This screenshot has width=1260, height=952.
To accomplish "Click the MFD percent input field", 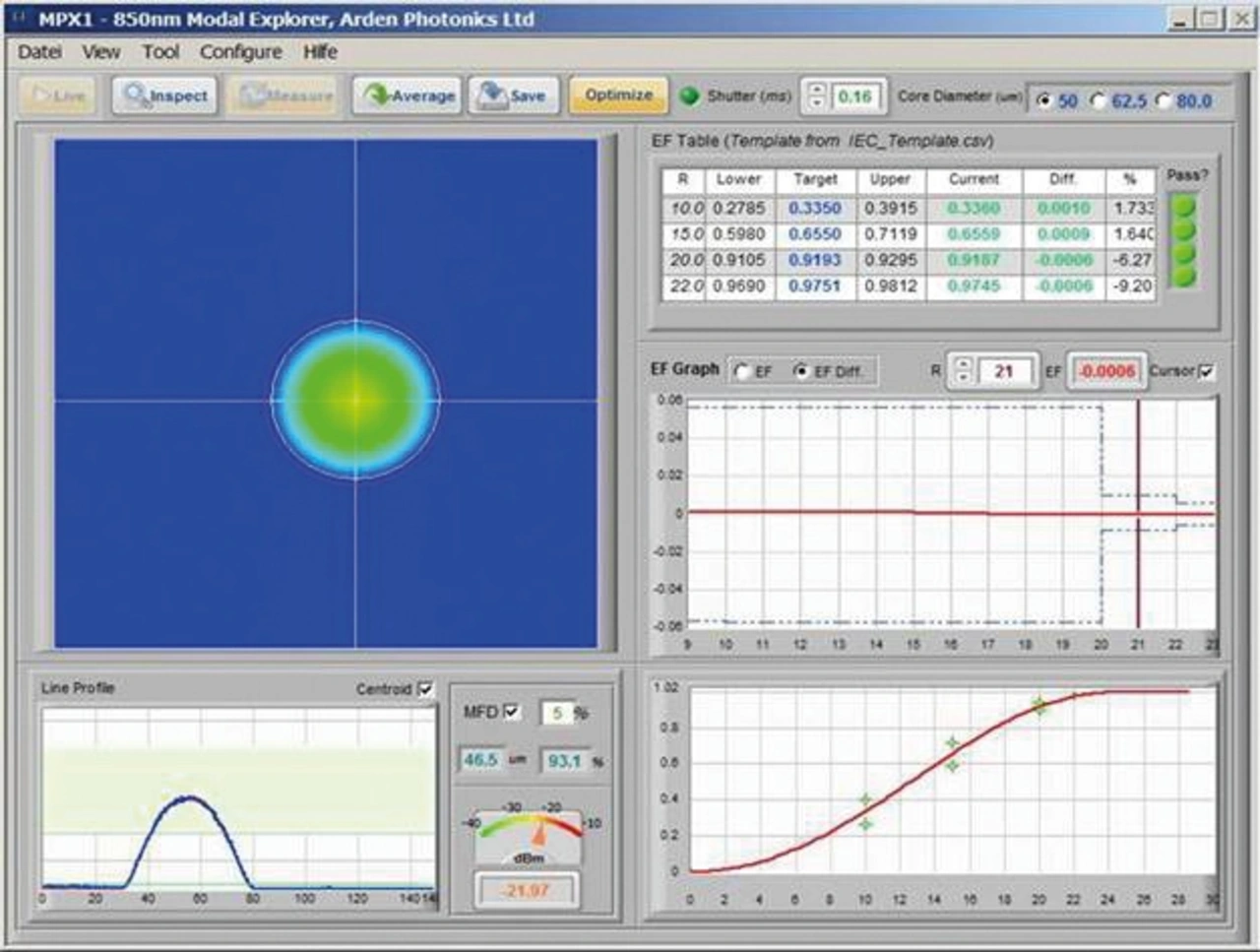I will 557,713.
